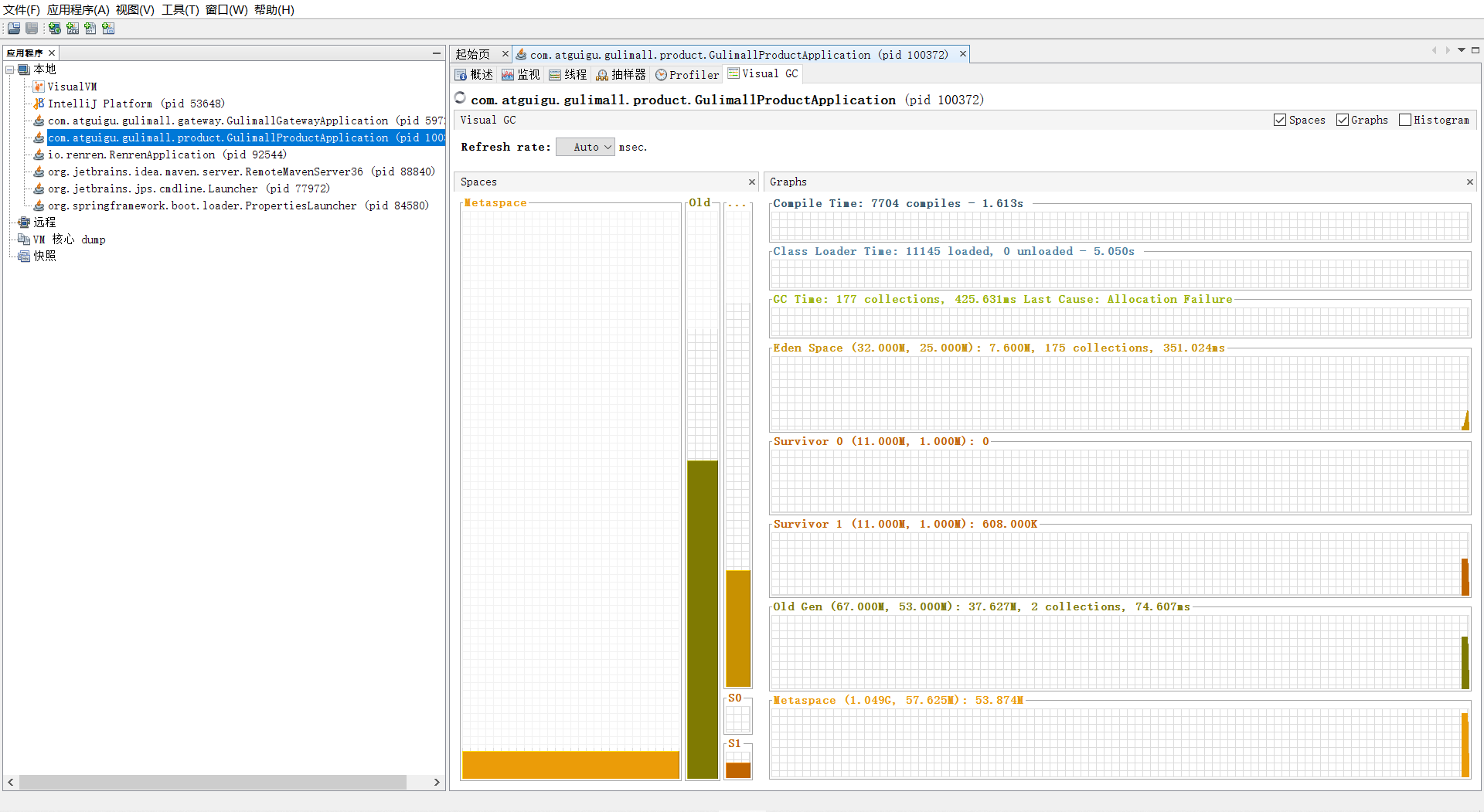This screenshot has height=812, width=1484.
Task: Close the GulimallProductApplication tab
Action: click(x=963, y=54)
